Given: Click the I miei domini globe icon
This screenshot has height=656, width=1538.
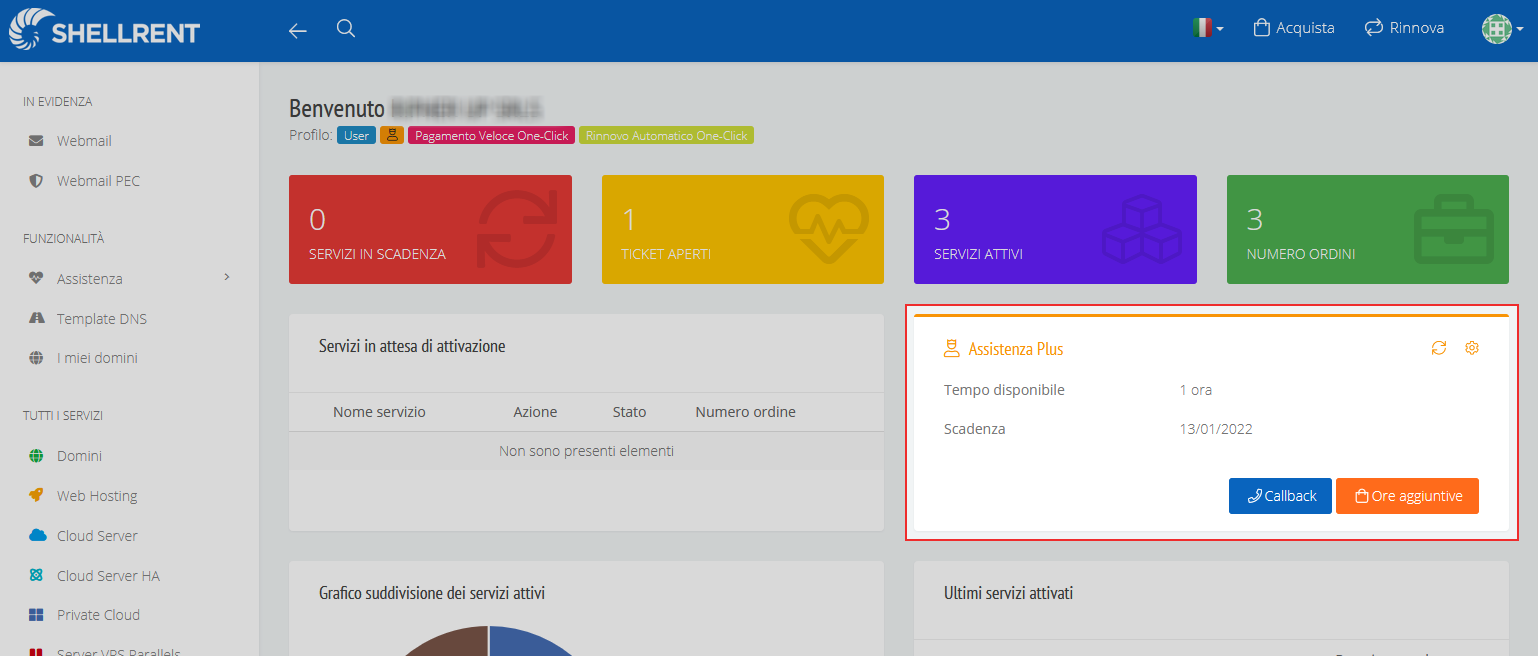Looking at the screenshot, I should [36, 358].
